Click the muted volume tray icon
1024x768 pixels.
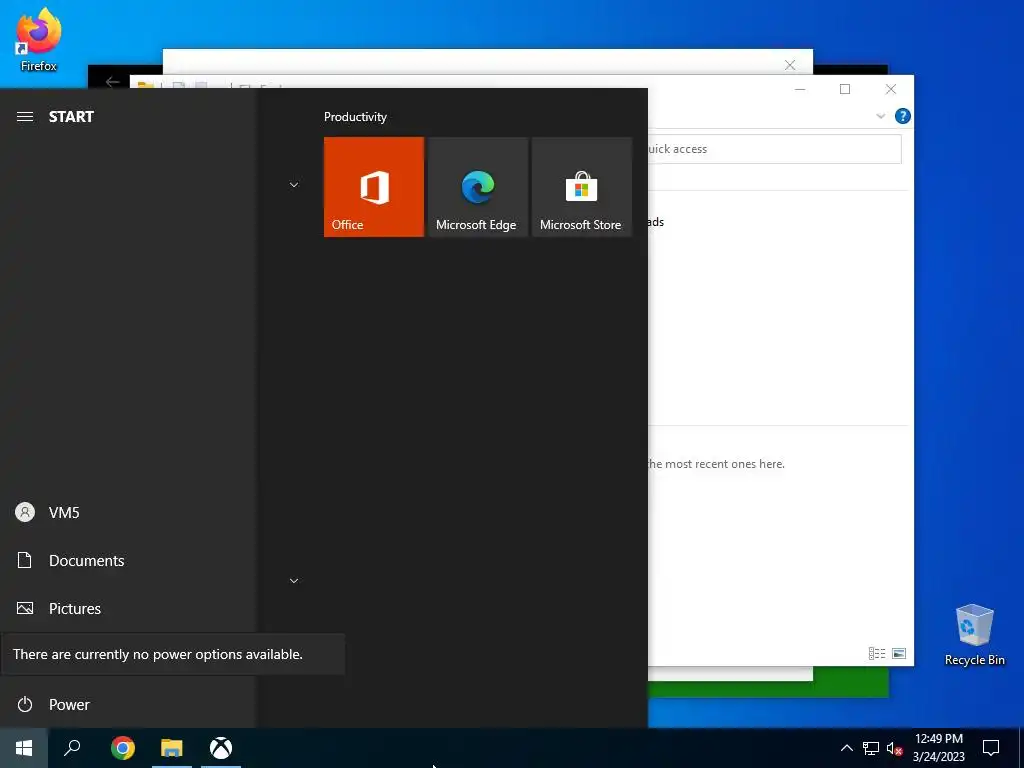895,748
